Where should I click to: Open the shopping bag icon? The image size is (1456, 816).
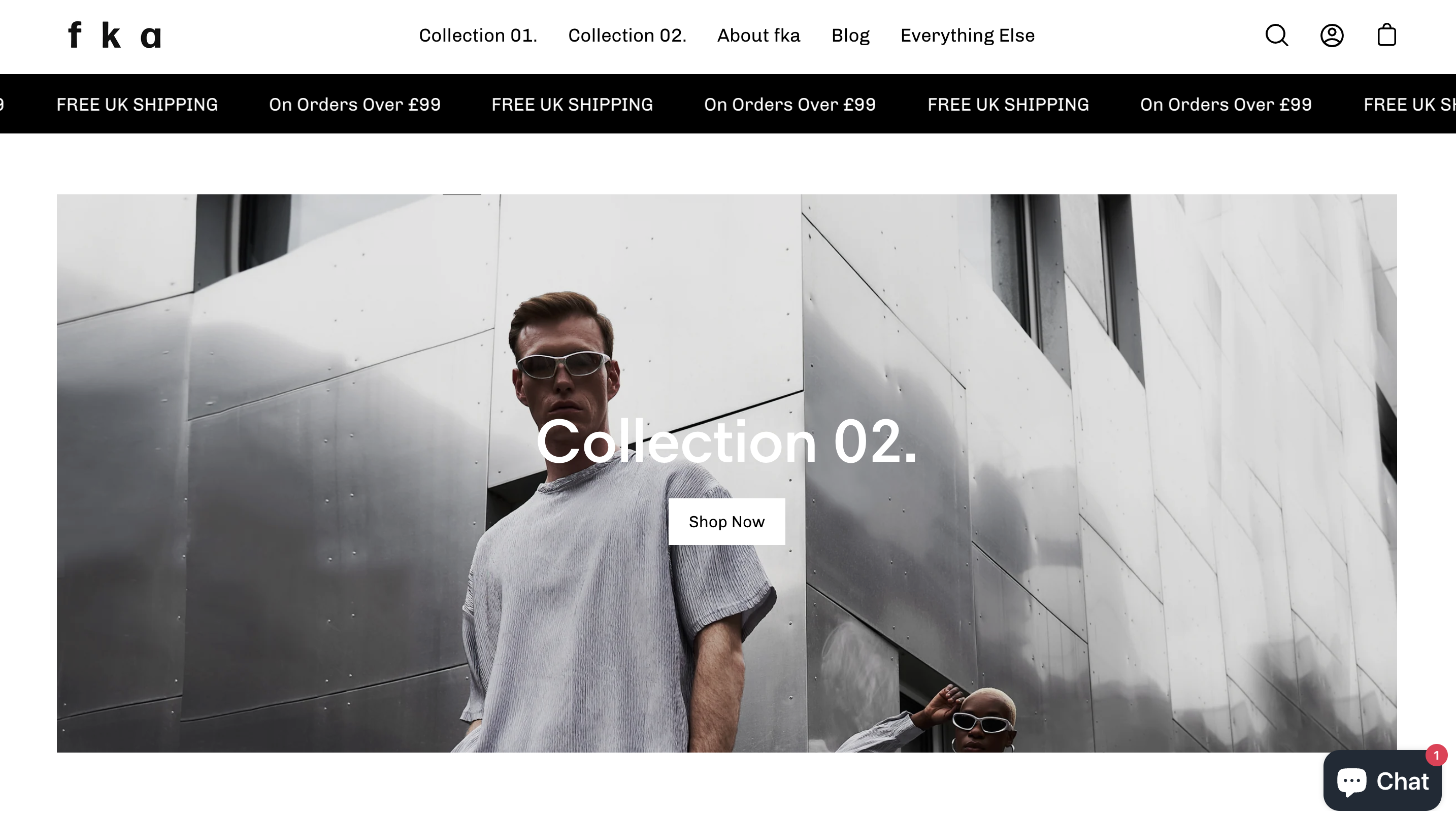[1386, 35]
